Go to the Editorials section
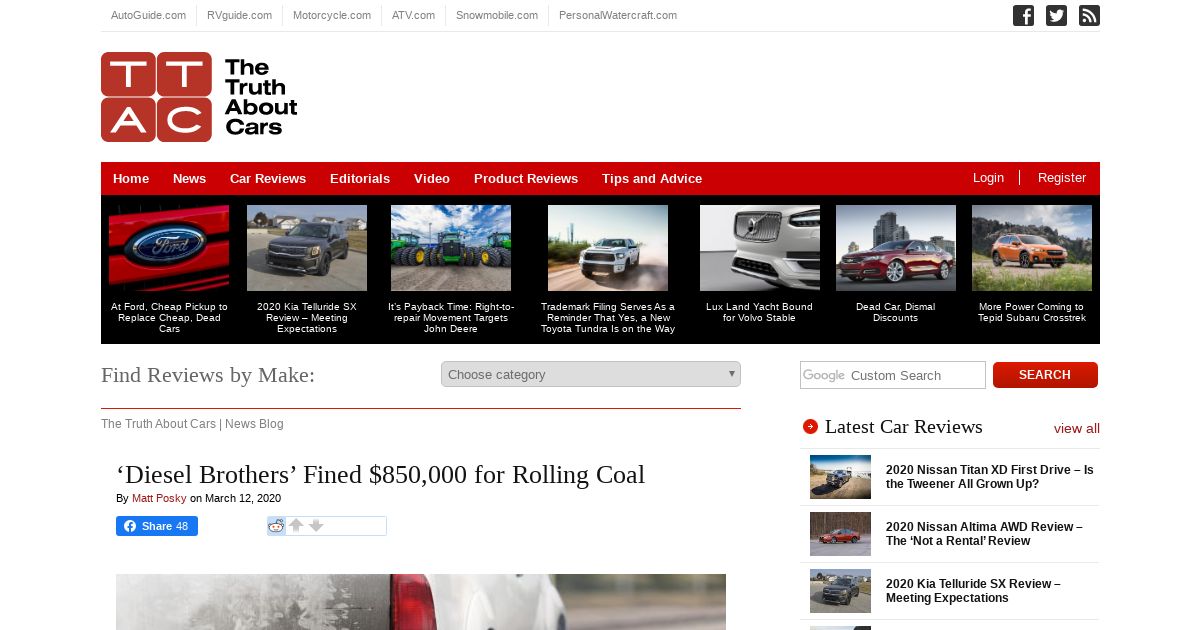 point(360,178)
